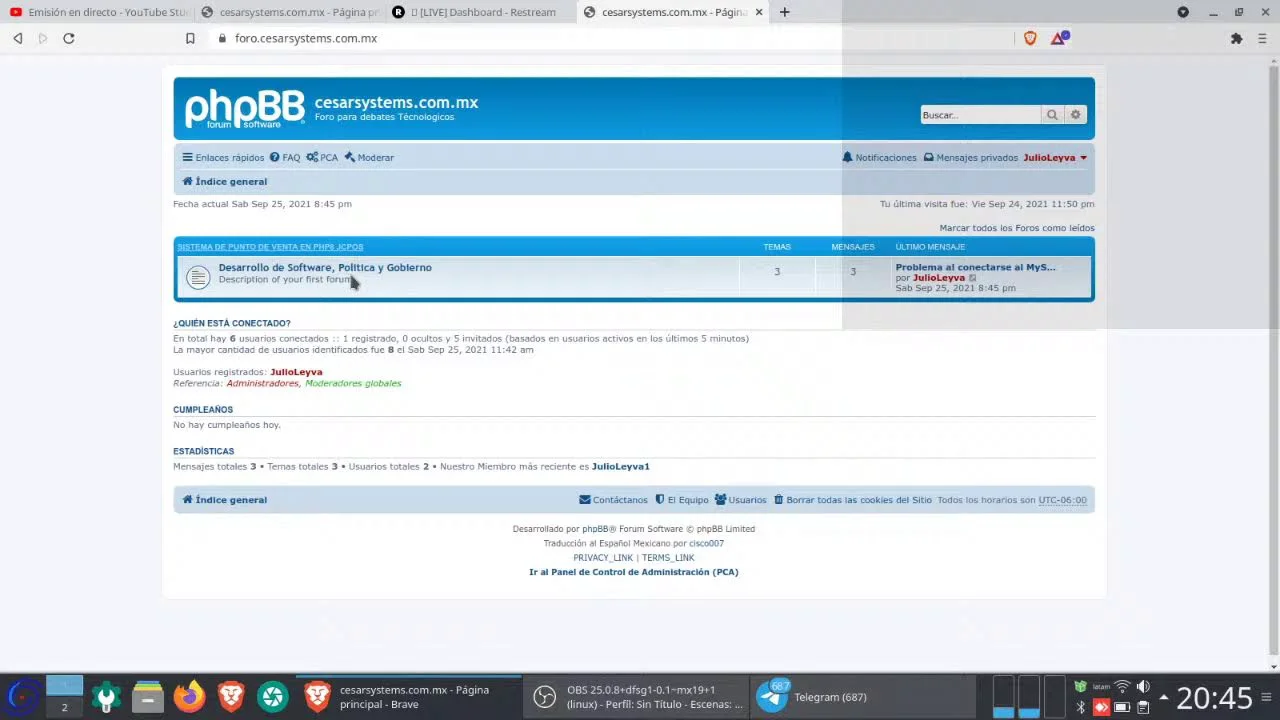This screenshot has height=720, width=1280.
Task: Switch to Telegram in the taskbar
Action: click(862, 697)
